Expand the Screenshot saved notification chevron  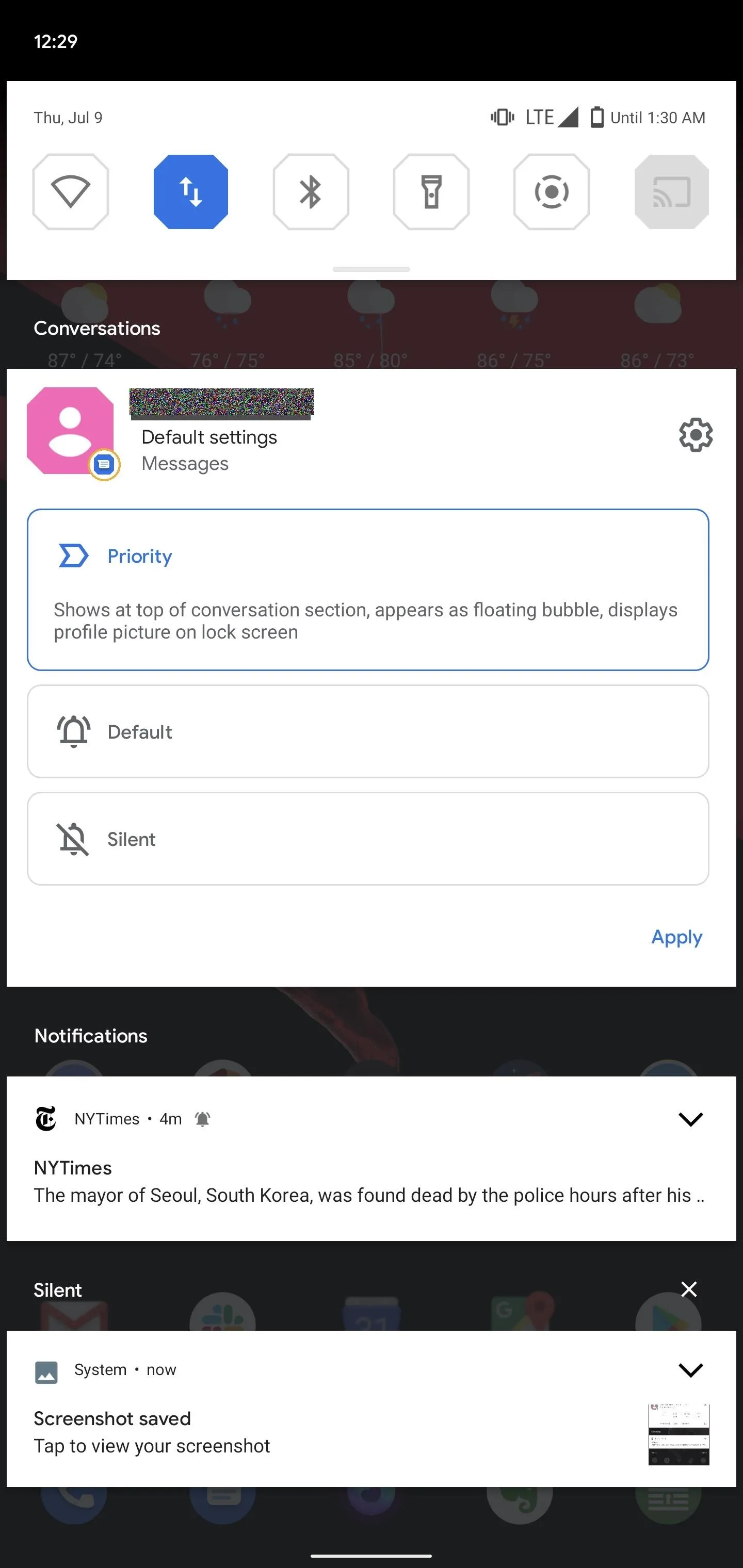tap(690, 1369)
